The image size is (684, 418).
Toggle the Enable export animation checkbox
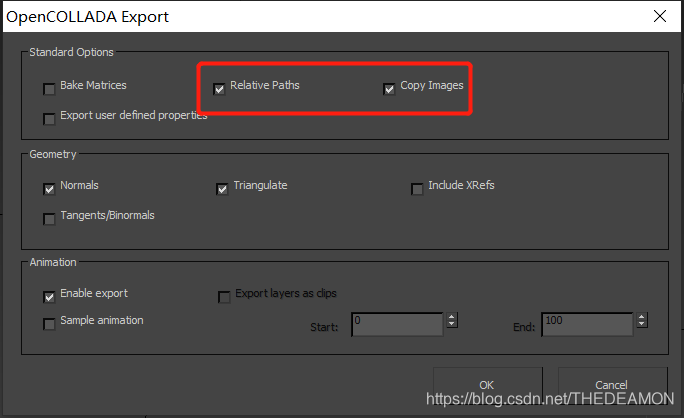tap(49, 297)
